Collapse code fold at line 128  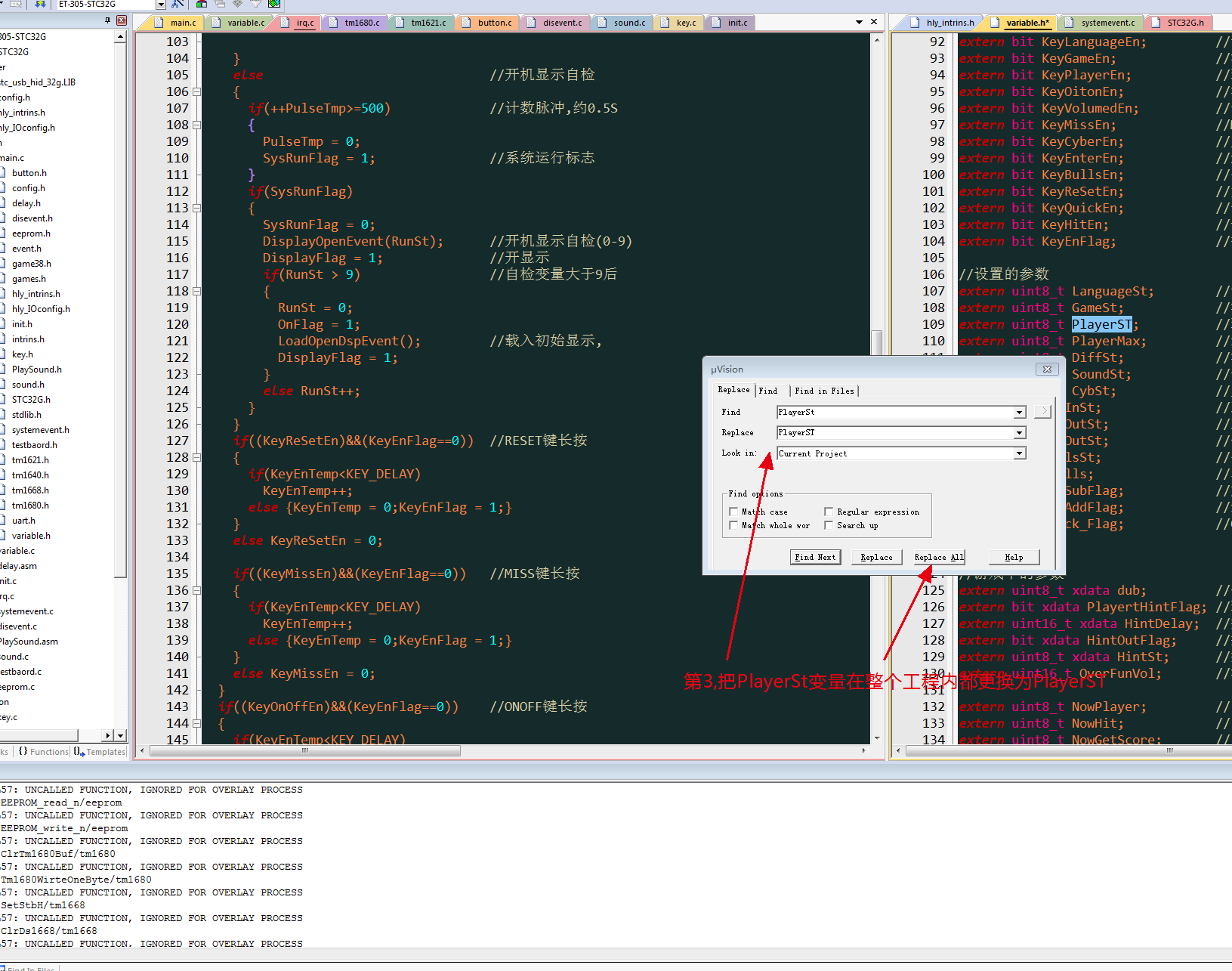pyautogui.click(x=196, y=457)
